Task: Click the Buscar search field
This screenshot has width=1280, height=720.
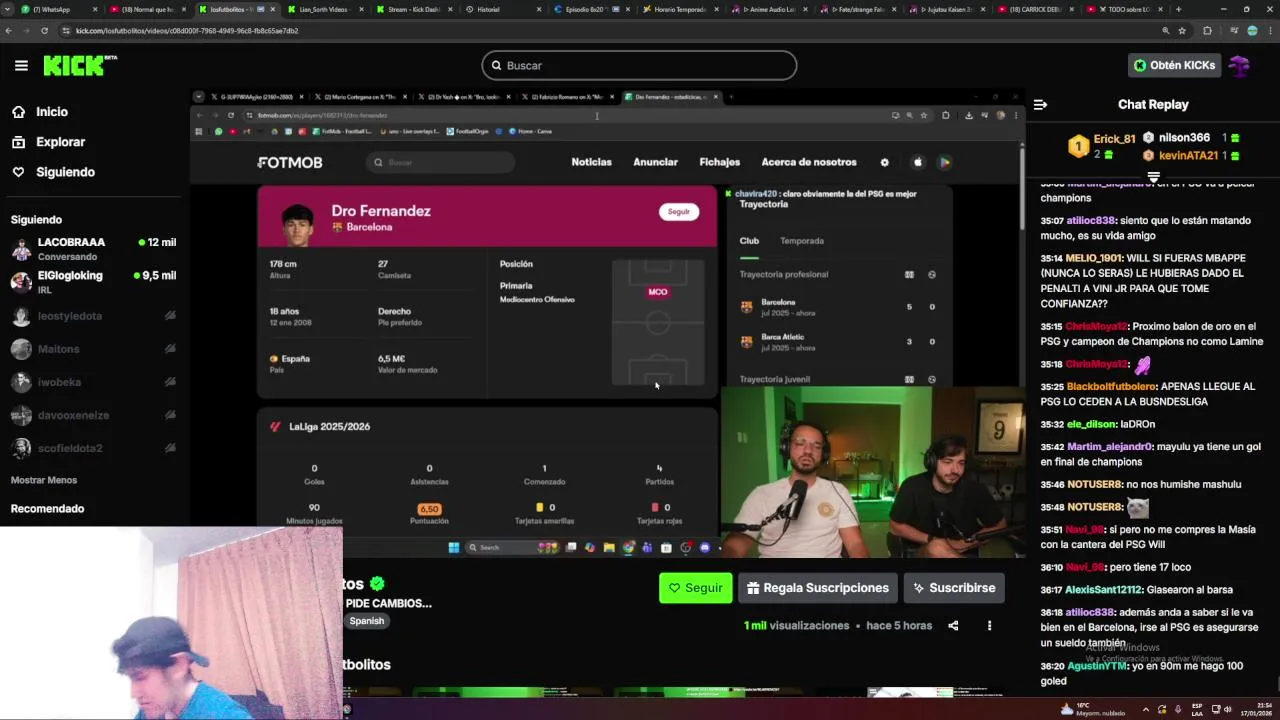Action: pos(639,65)
